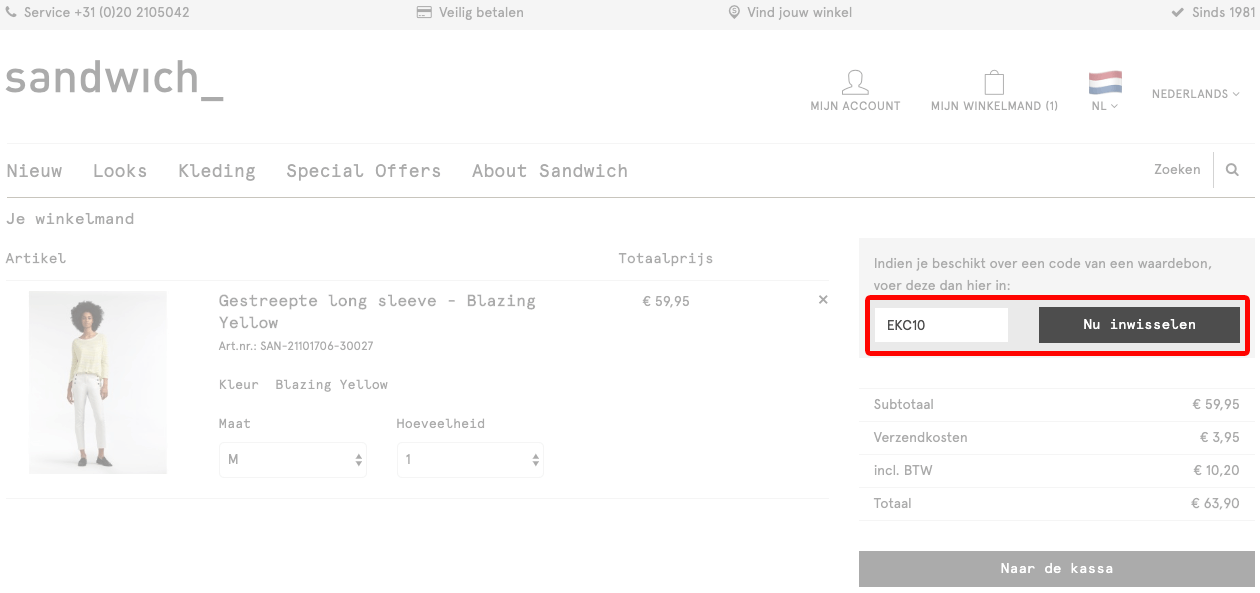Open the Maat size dropdown

(x=292, y=460)
